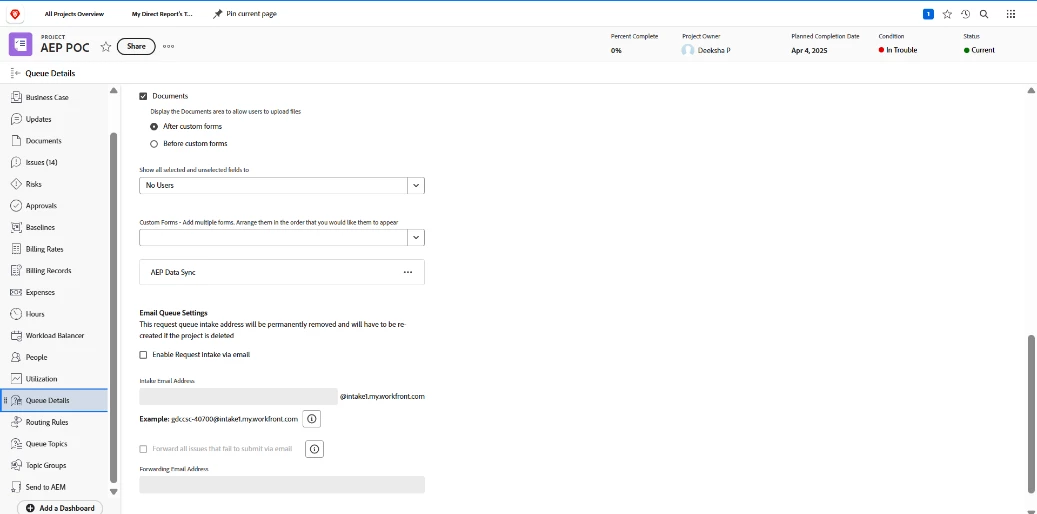This screenshot has width=1037, height=514.
Task: Select Queue Details in sidebar
Action: coord(55,400)
